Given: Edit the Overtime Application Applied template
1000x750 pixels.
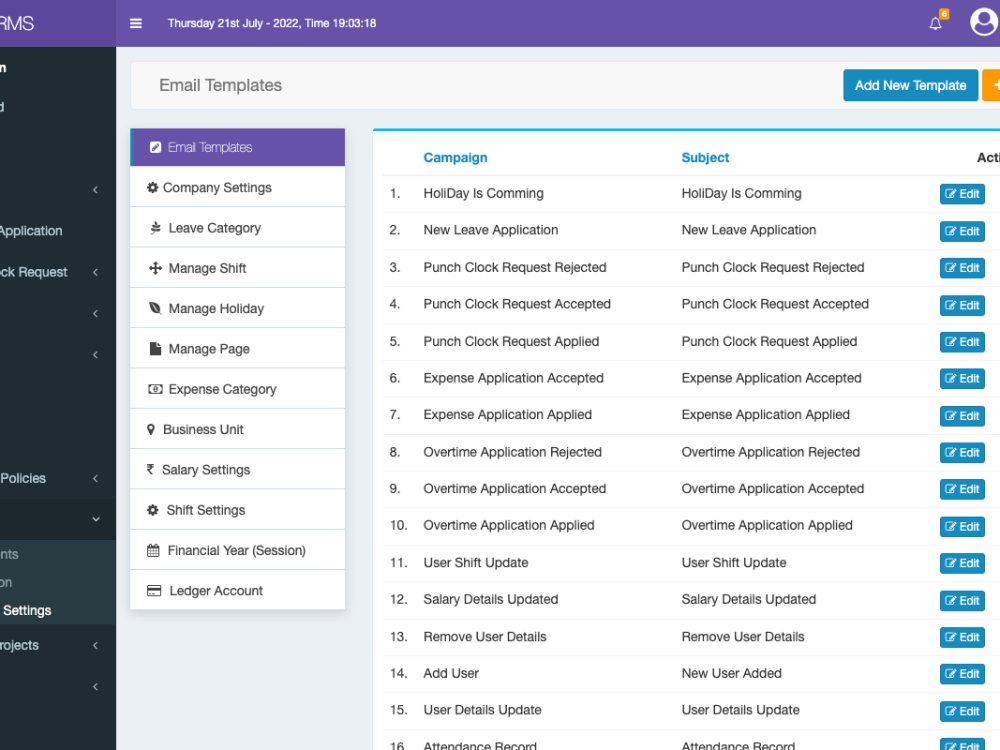Looking at the screenshot, I should coord(962,527).
